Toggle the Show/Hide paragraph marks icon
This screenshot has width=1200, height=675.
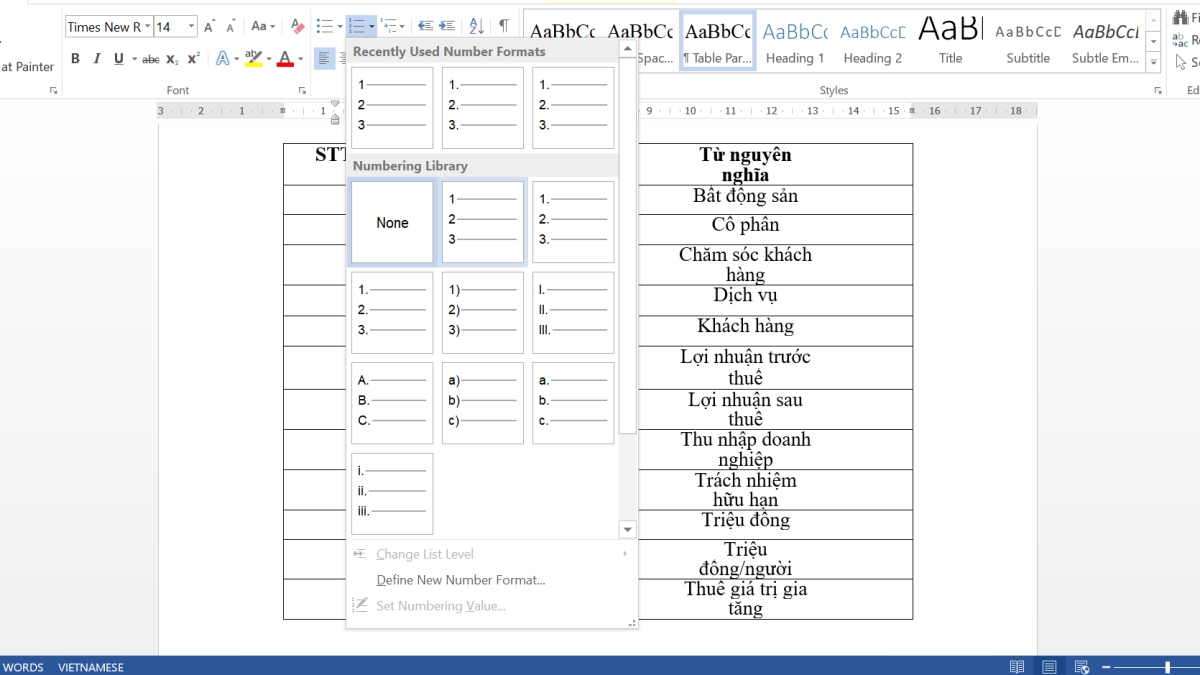tap(504, 26)
